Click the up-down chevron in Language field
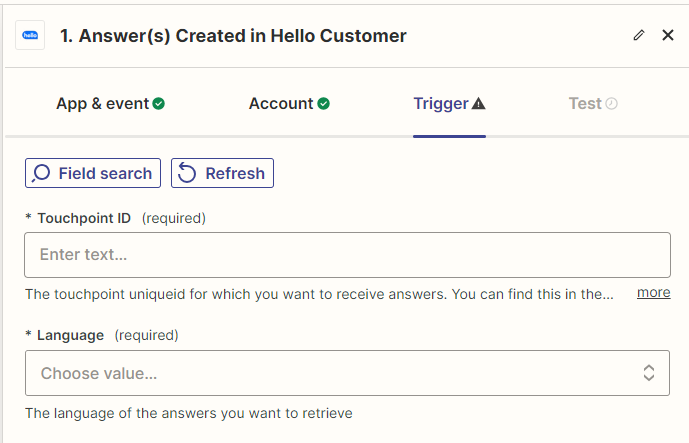Viewport: 689px width, 443px height. point(649,373)
